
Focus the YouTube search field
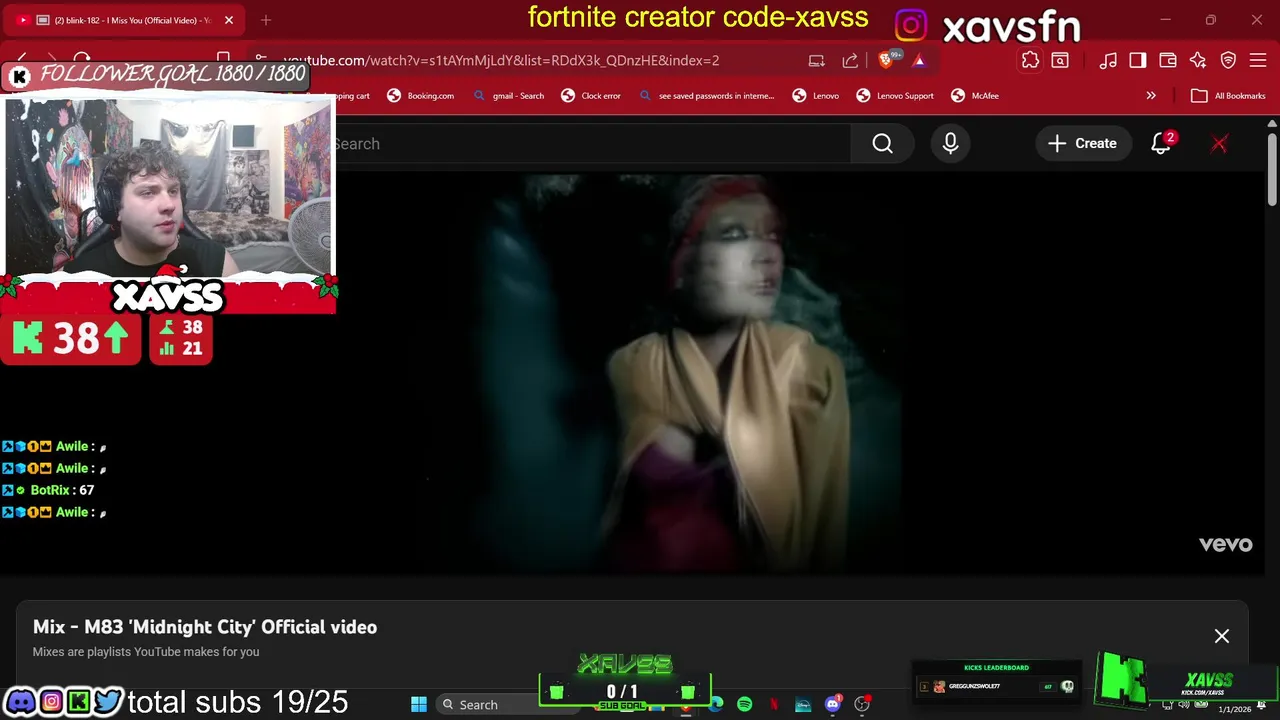click(592, 144)
